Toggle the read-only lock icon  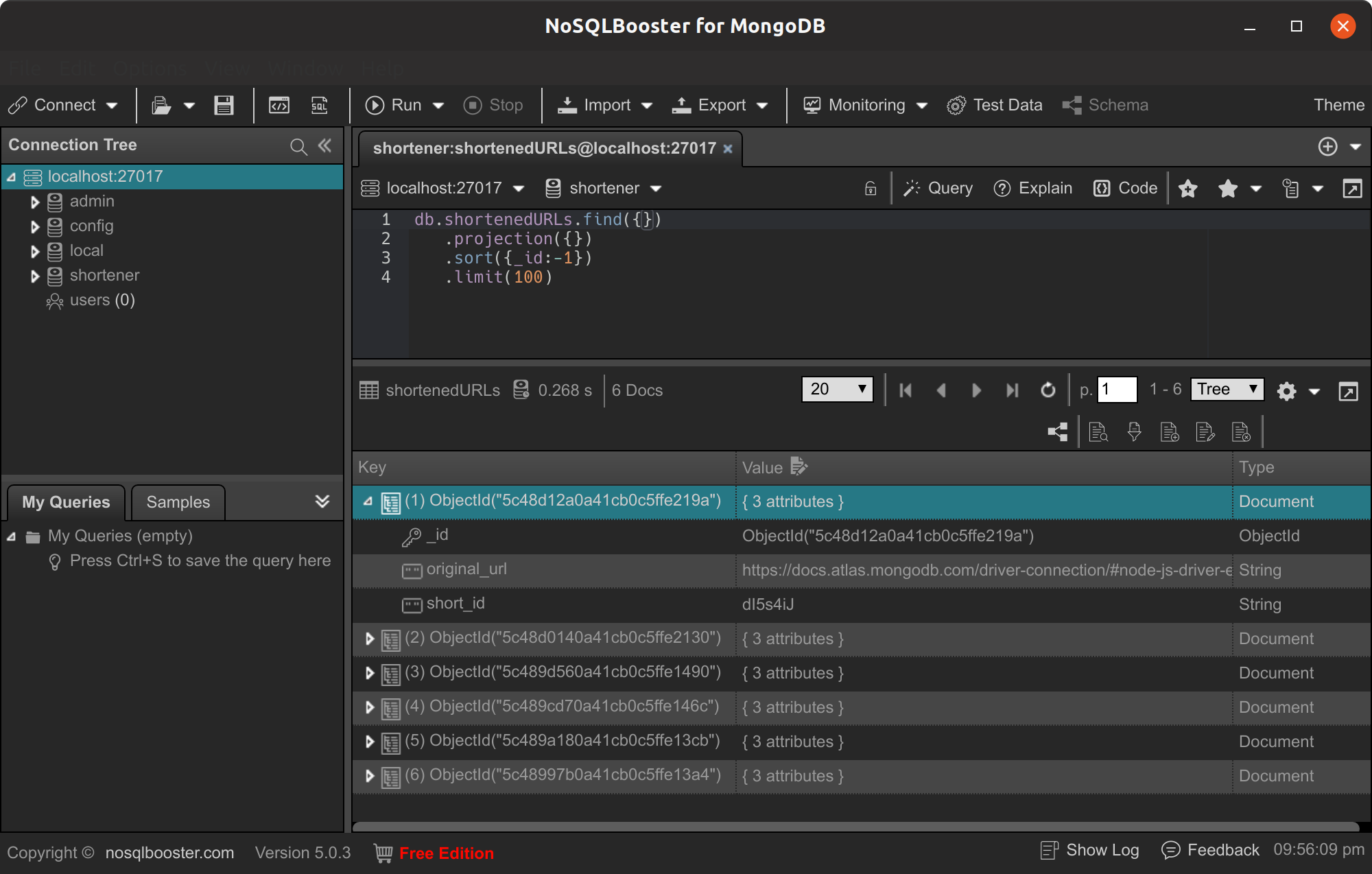tap(871, 189)
